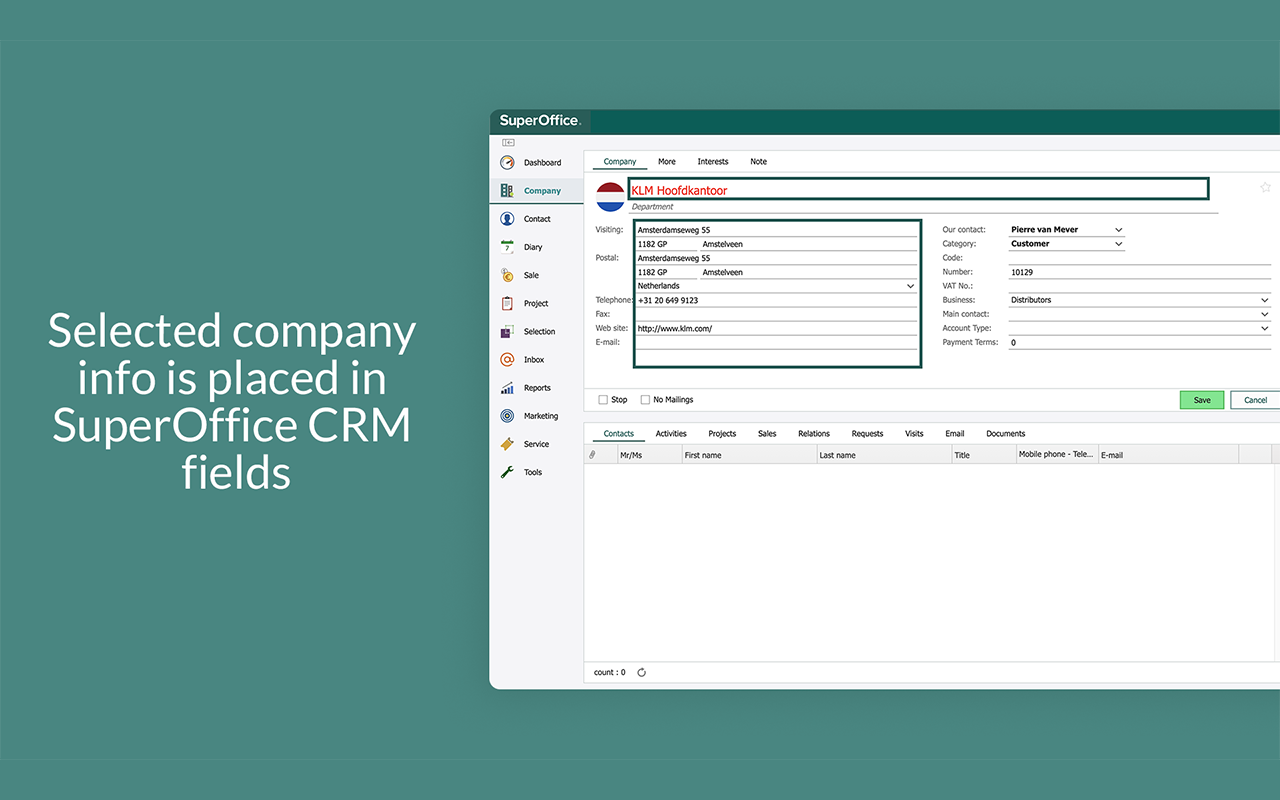Open the Service ticket icon
The width and height of the screenshot is (1280, 800).
pyautogui.click(x=507, y=444)
